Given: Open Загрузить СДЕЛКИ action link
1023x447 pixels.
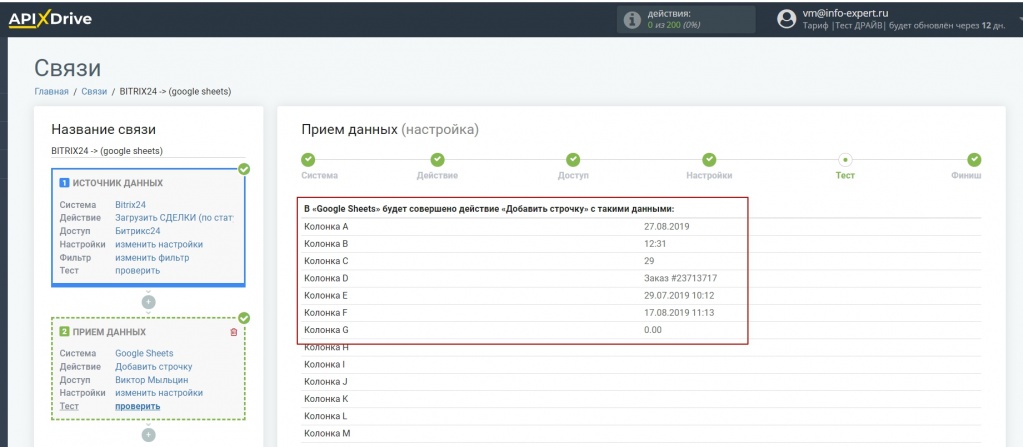Looking at the screenshot, I should [x=174, y=218].
